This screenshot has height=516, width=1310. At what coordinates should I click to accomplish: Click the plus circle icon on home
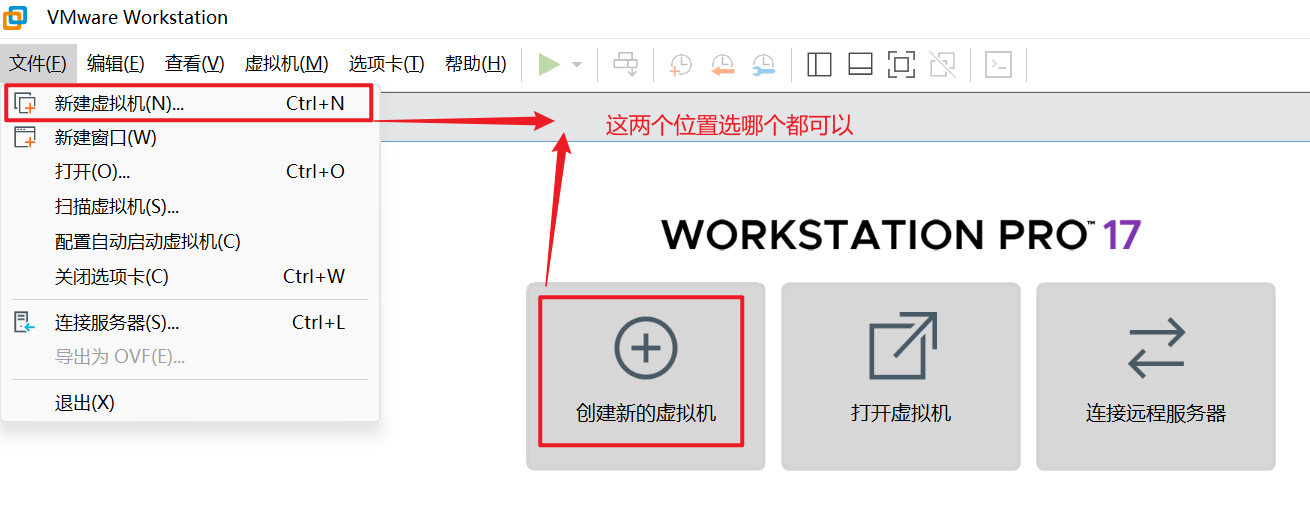coord(645,348)
